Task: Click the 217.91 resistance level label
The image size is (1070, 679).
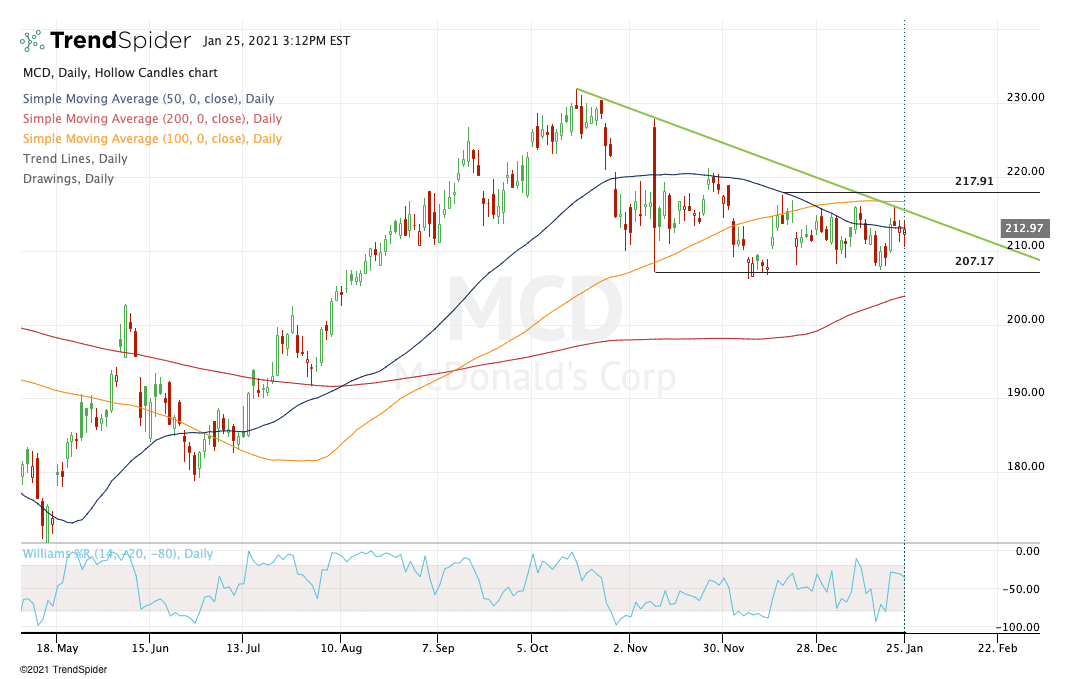Action: coord(974,182)
